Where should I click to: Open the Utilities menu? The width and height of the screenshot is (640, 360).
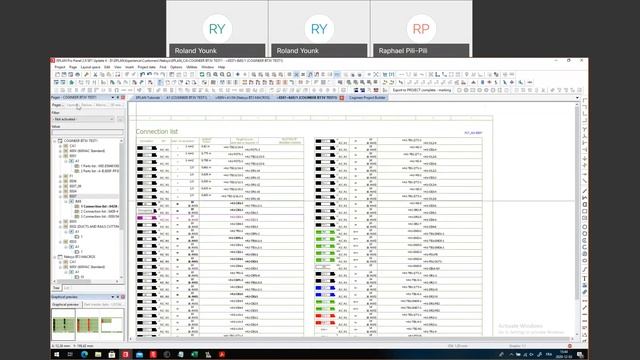tap(191, 67)
